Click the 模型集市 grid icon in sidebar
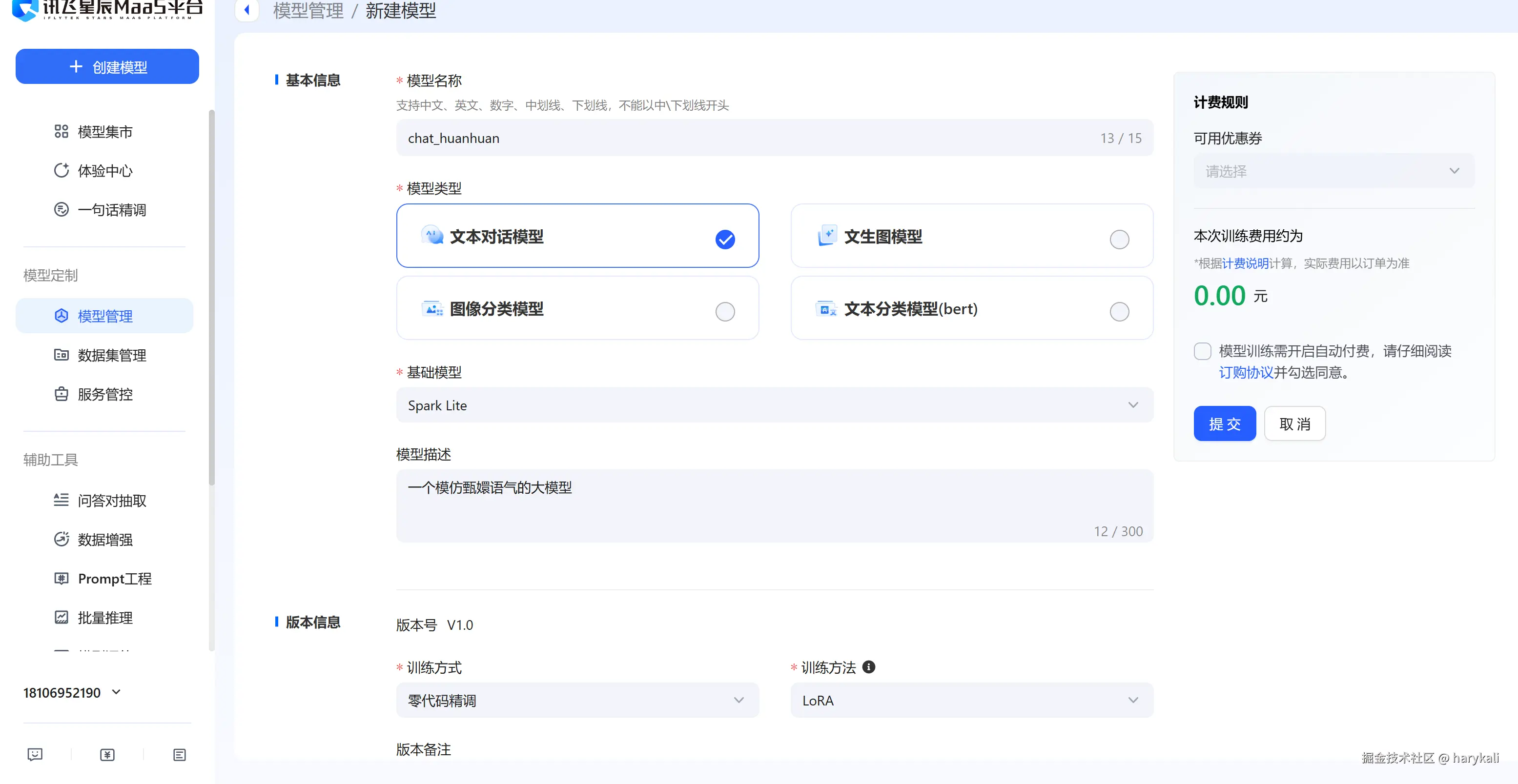Image resolution: width=1518 pixels, height=784 pixels. (62, 131)
